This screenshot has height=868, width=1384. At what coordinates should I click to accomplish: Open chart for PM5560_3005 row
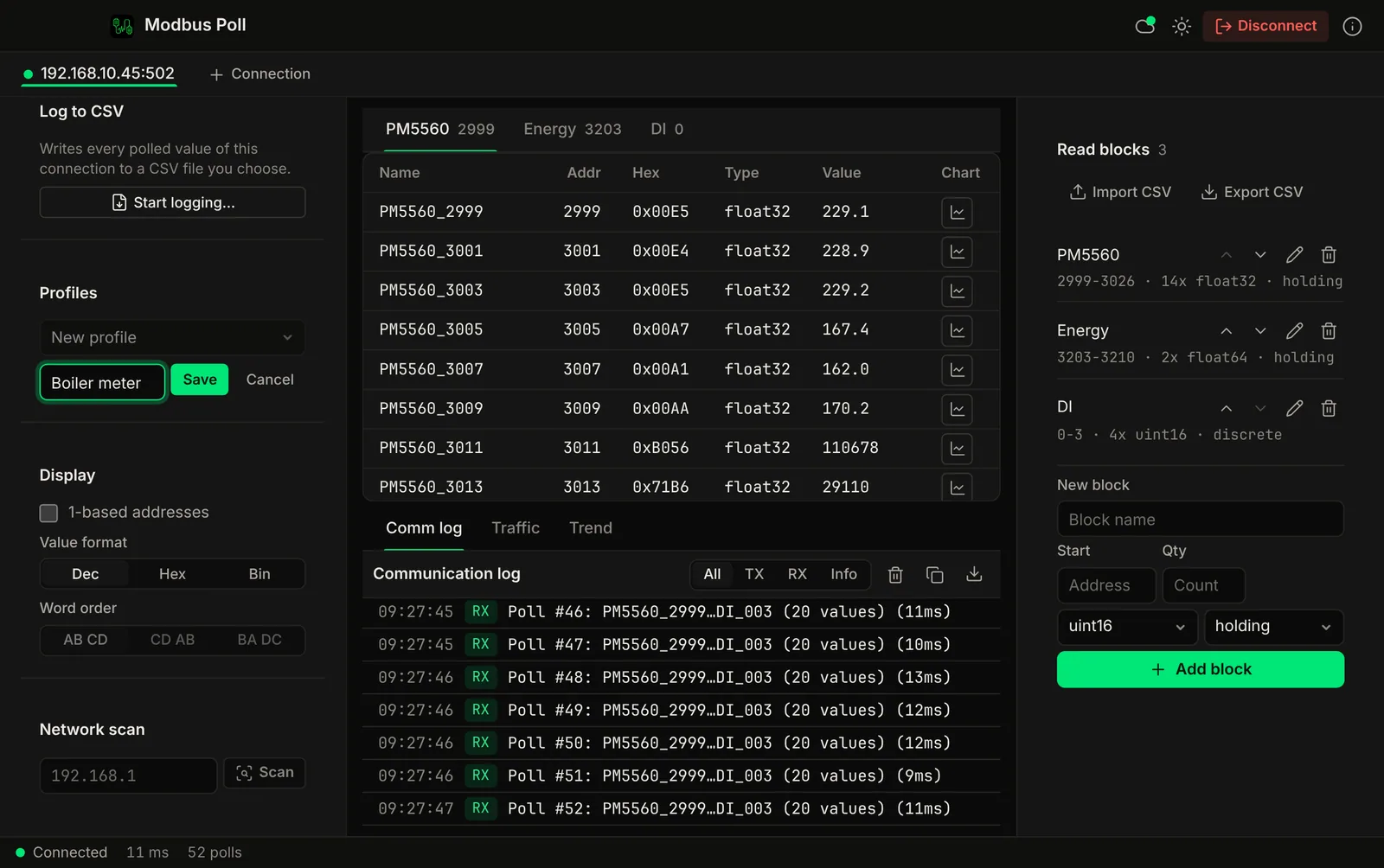coord(957,330)
